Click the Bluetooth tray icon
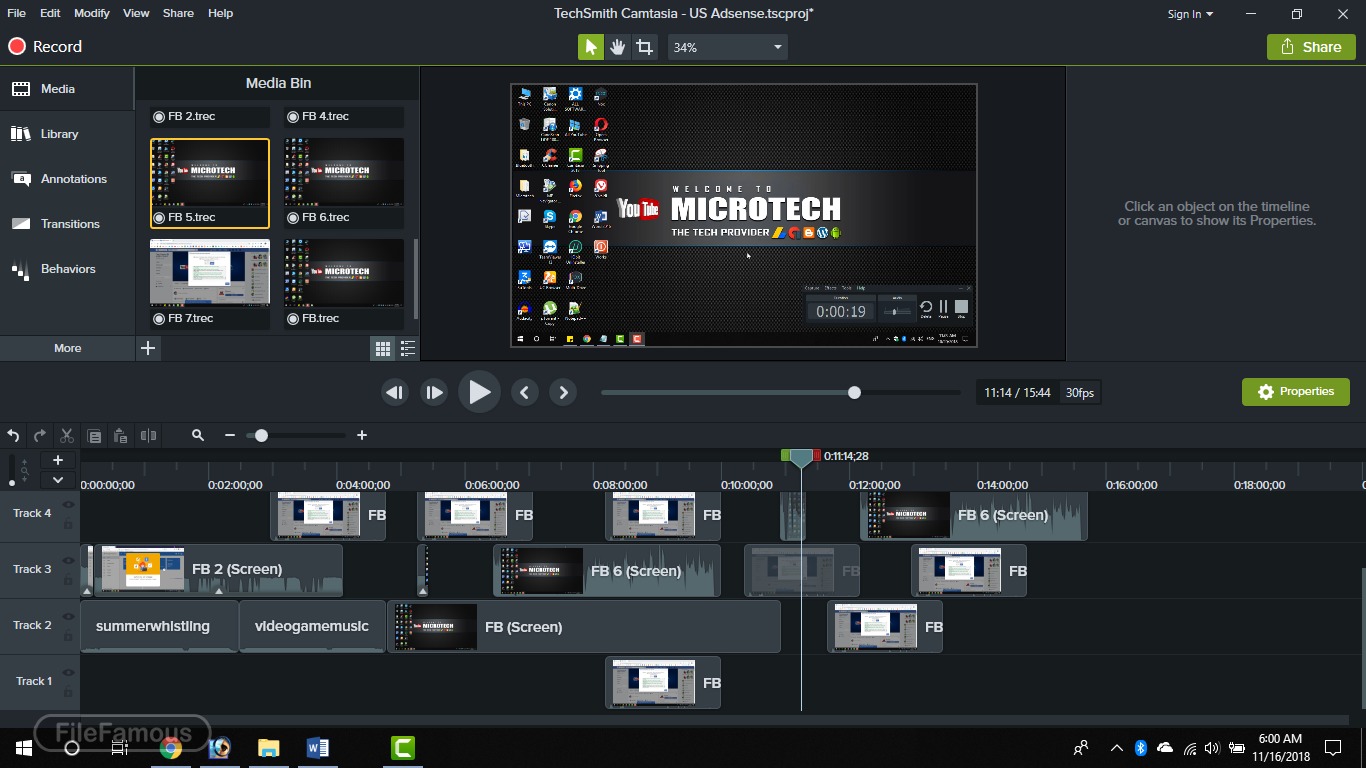Screen dimensions: 1366x768 pyautogui.click(x=1140, y=747)
